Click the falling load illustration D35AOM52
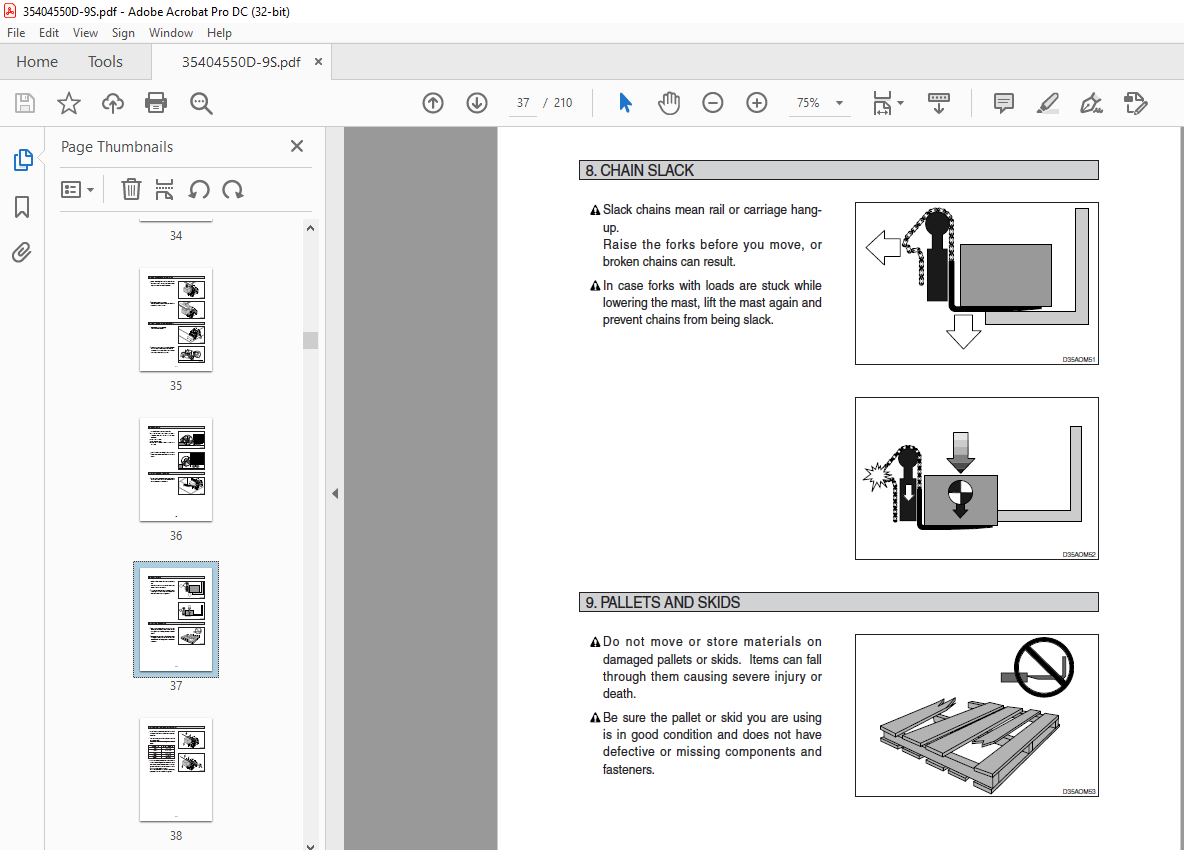The image size is (1184, 850). (976, 478)
